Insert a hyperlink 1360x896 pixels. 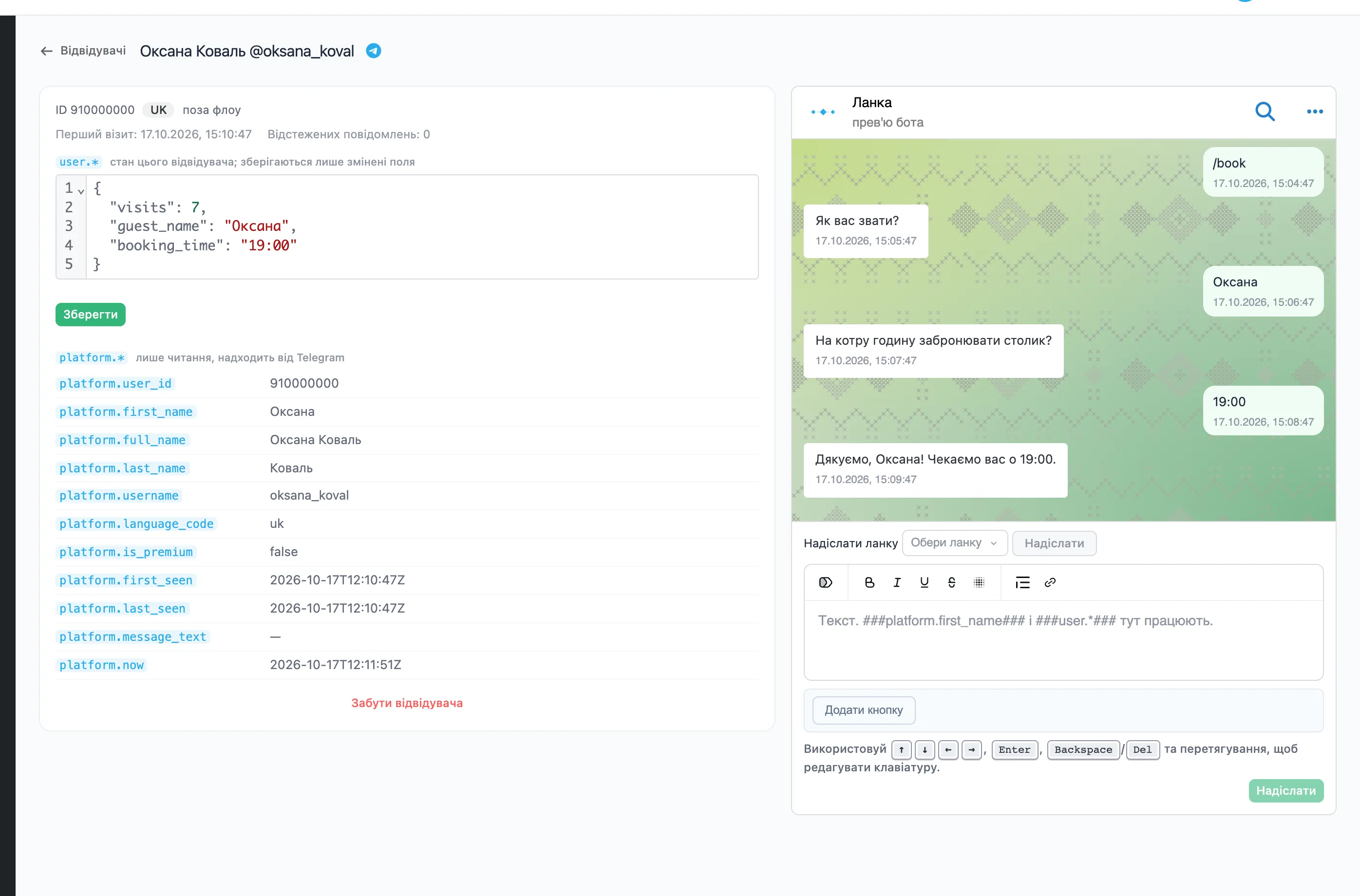1050,582
